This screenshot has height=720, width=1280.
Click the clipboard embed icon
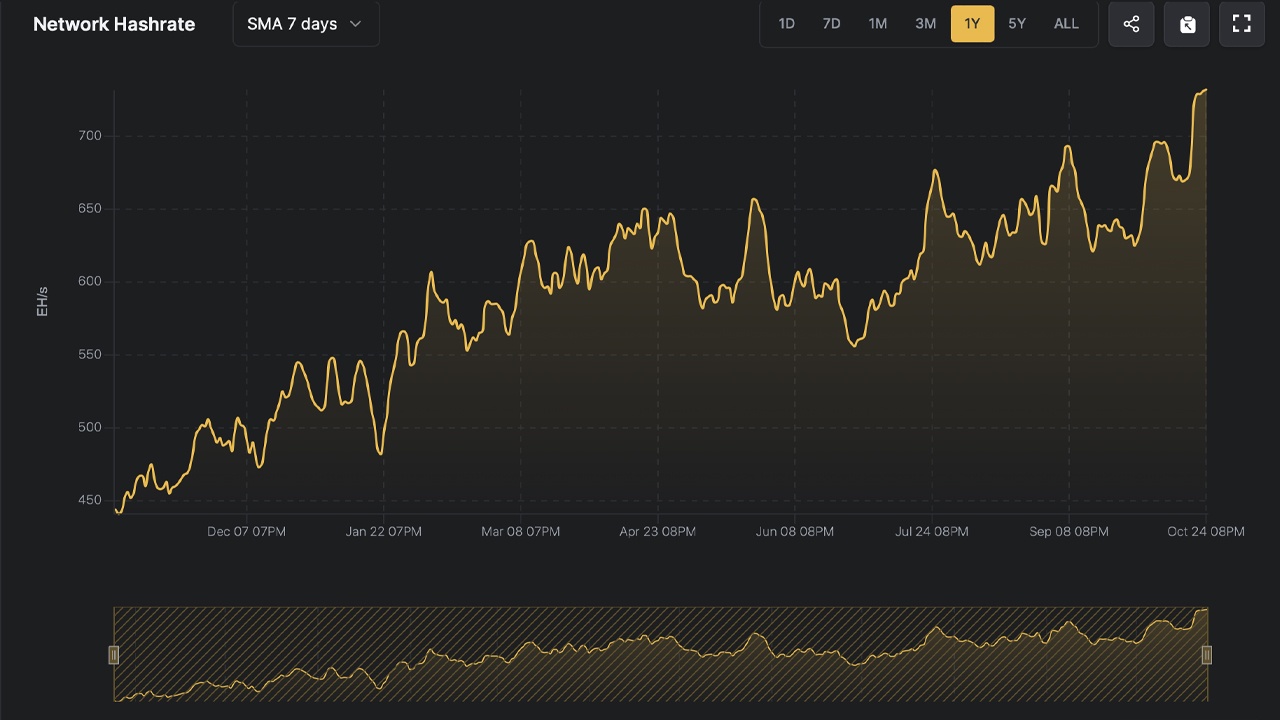(x=1187, y=24)
